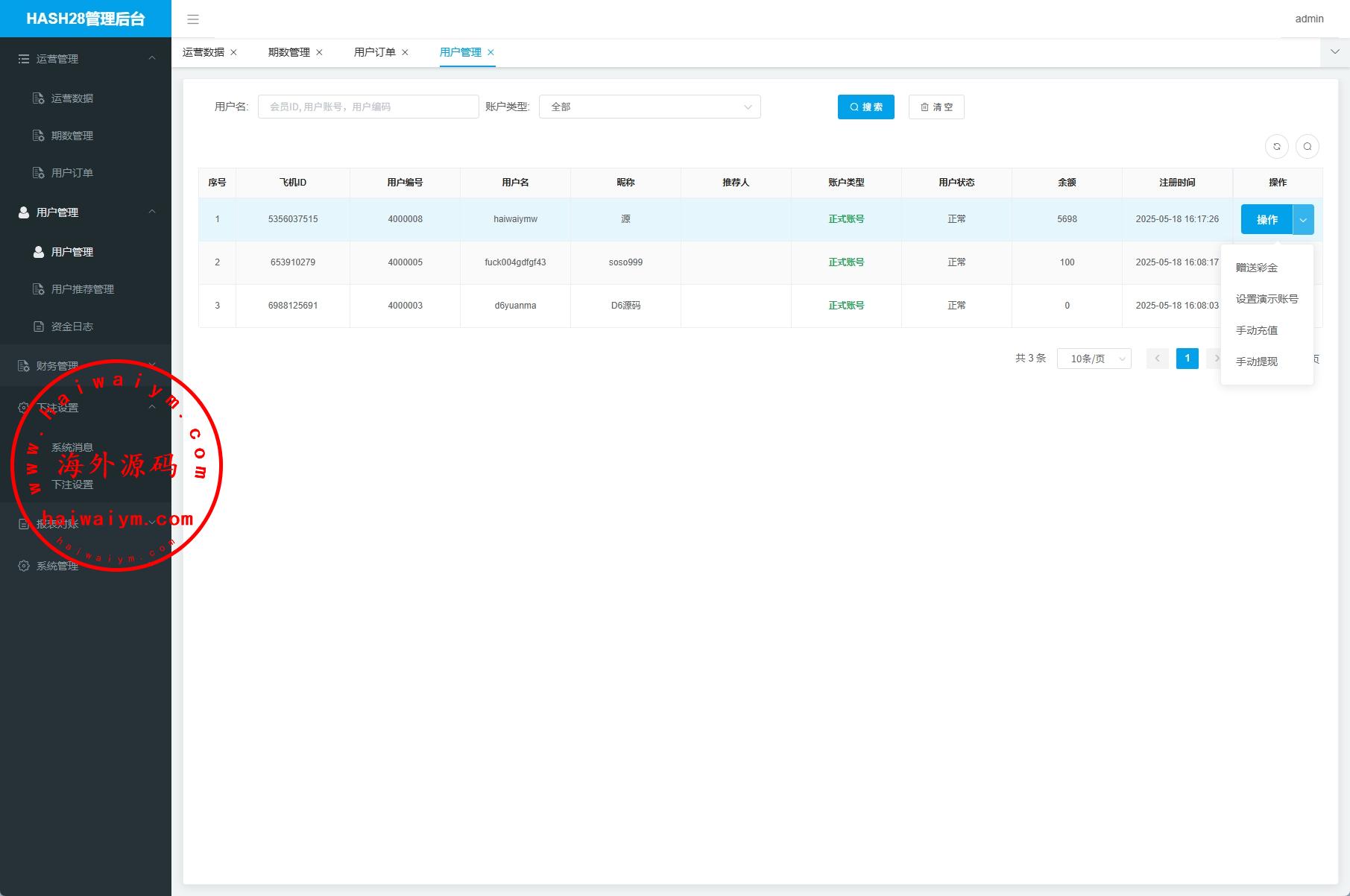1350x896 pixels.
Task: Open 资金日志 in the sidebar
Action: coord(72,326)
